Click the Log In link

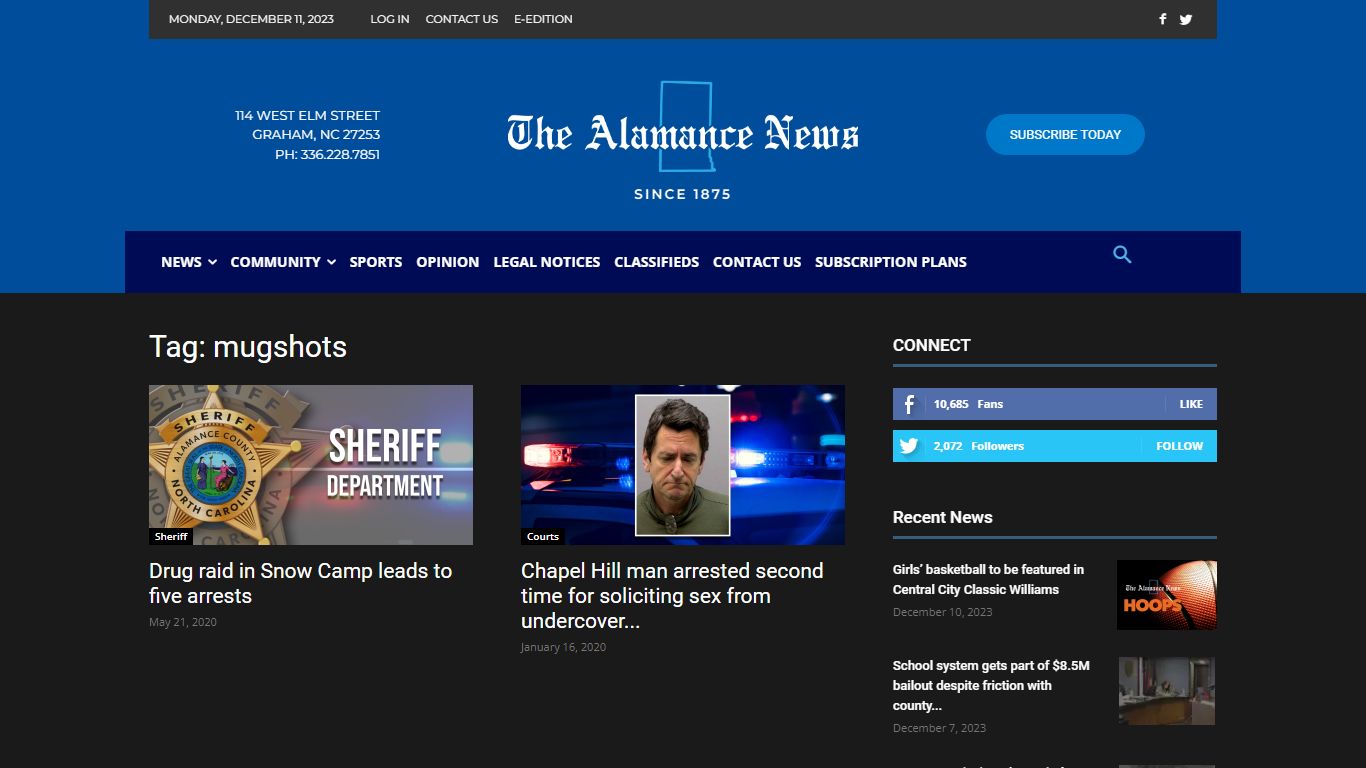390,19
